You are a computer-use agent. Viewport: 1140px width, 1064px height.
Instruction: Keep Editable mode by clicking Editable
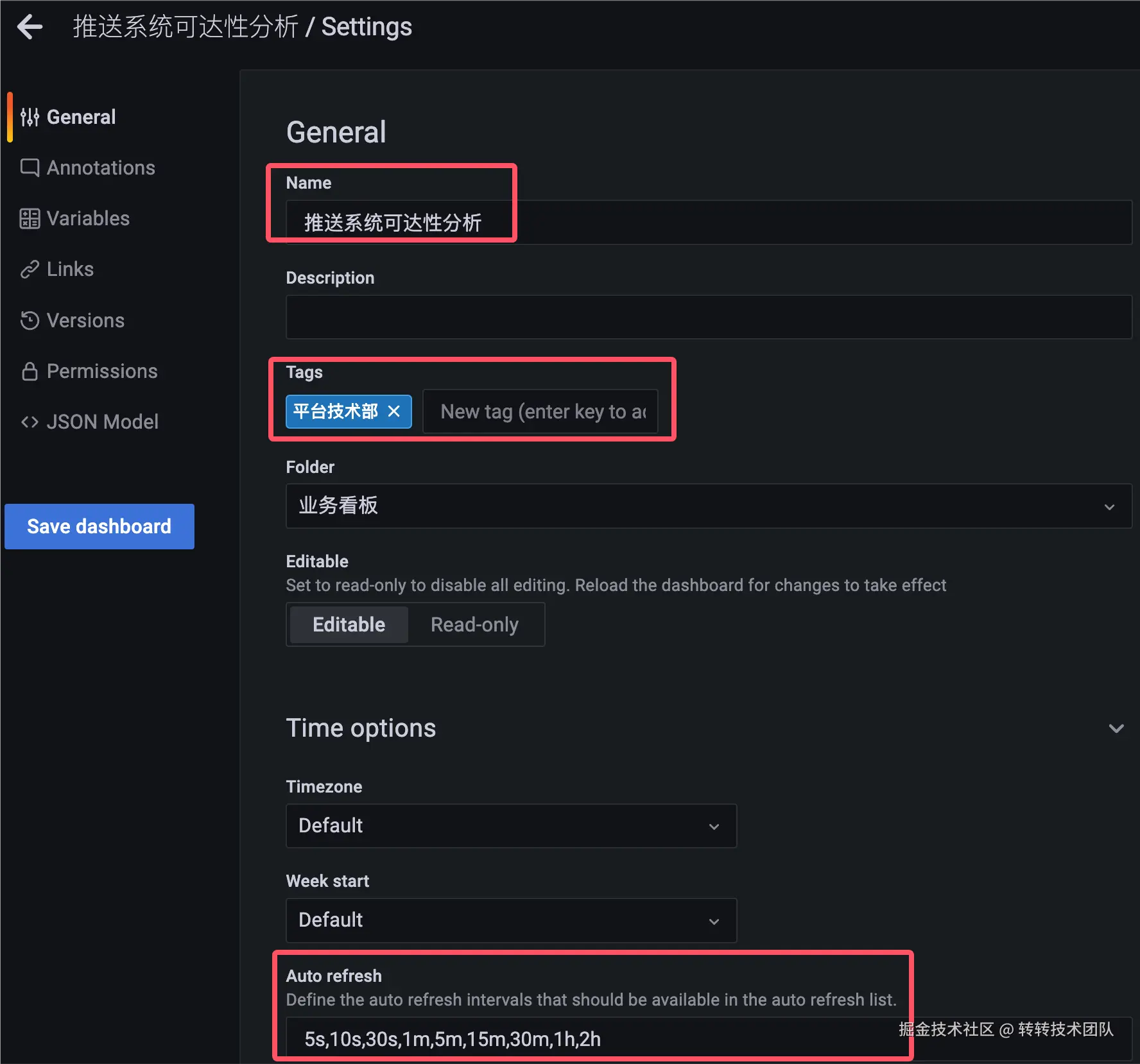[348, 624]
